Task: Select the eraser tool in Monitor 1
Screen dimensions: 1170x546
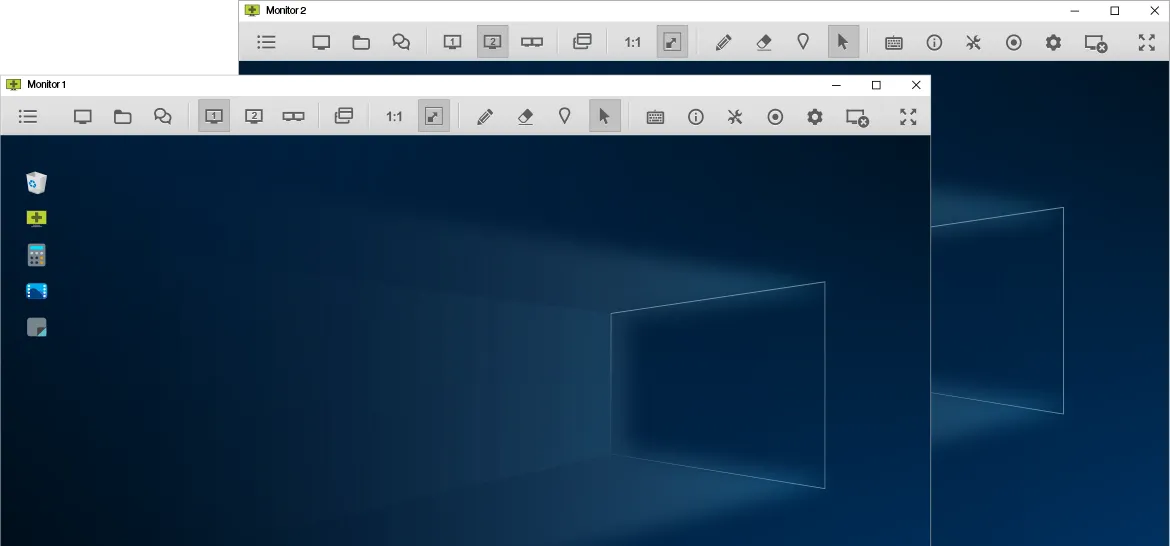Action: pos(525,116)
